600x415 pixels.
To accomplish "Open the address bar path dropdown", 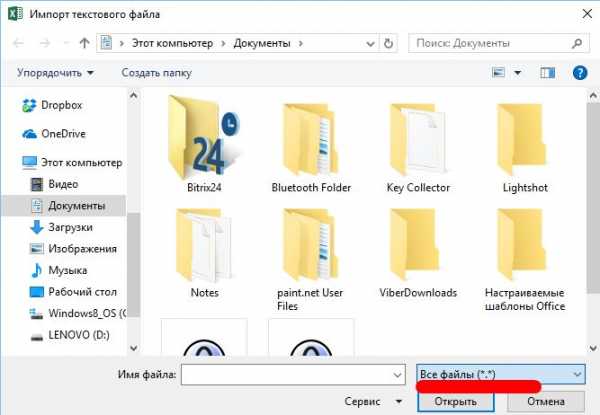I will click(x=370, y=44).
